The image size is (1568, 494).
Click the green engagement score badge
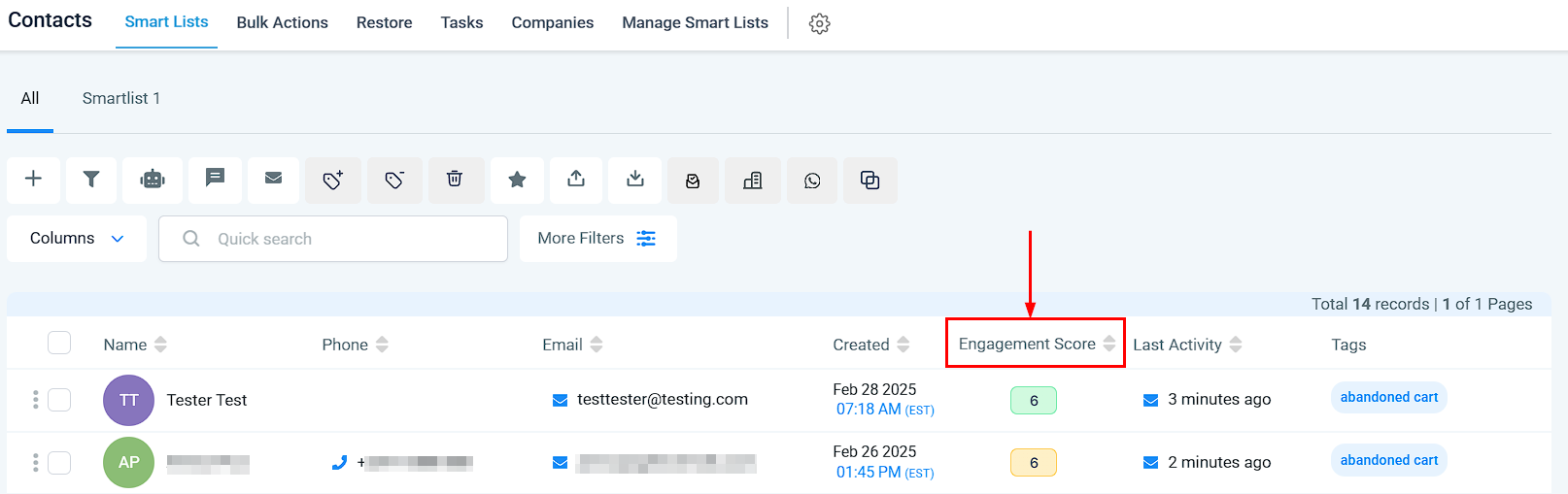point(1033,400)
